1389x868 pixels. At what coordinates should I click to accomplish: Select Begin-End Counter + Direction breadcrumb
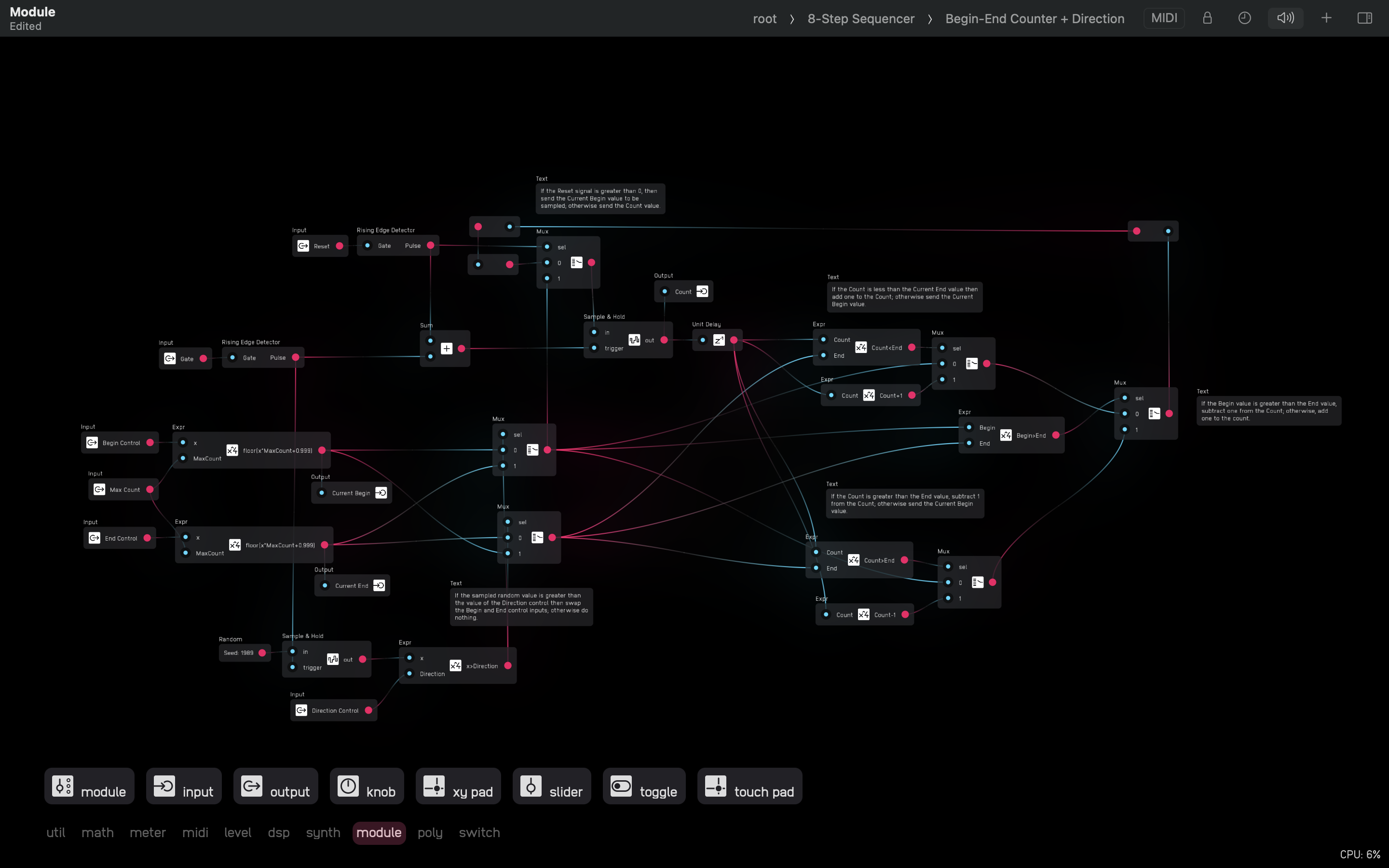(1035, 19)
